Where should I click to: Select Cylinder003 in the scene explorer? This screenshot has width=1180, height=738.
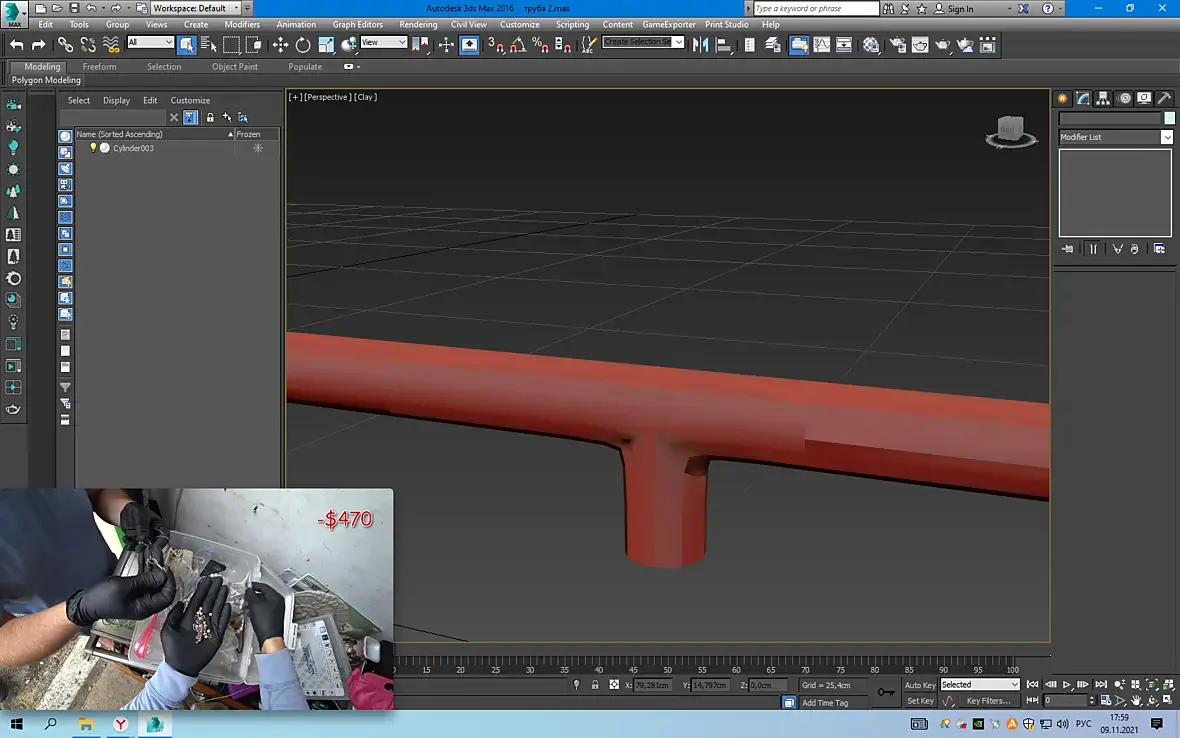(x=133, y=148)
